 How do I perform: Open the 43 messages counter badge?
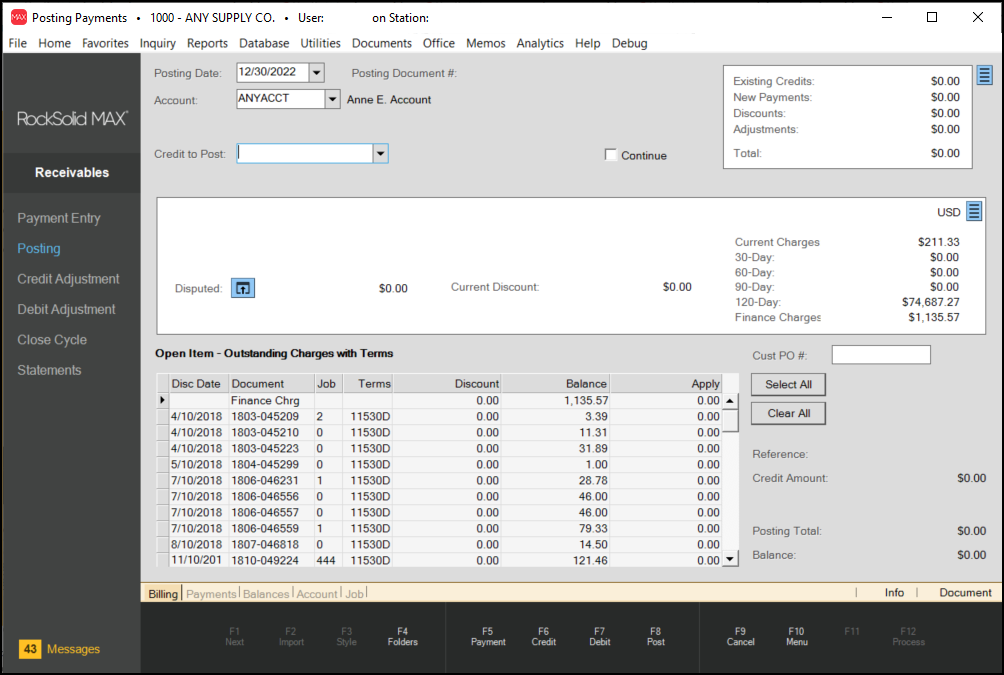pos(30,649)
